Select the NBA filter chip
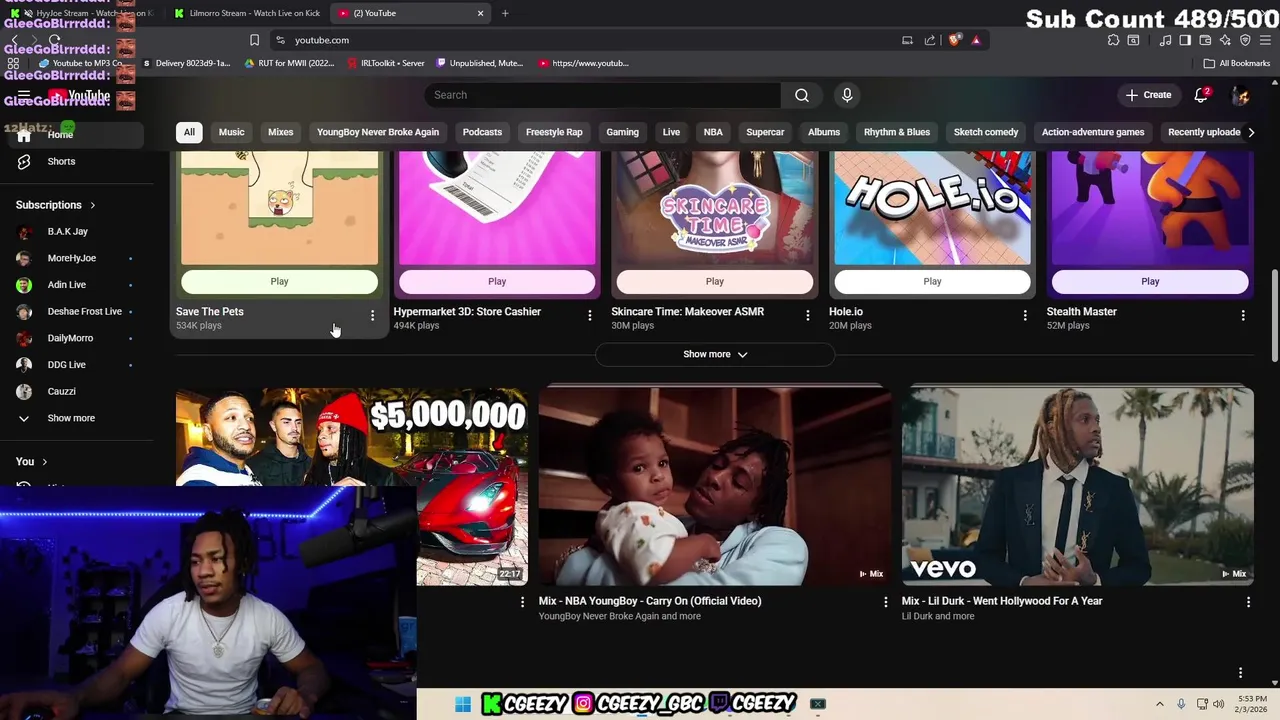The width and height of the screenshot is (1280, 720). coord(713,132)
